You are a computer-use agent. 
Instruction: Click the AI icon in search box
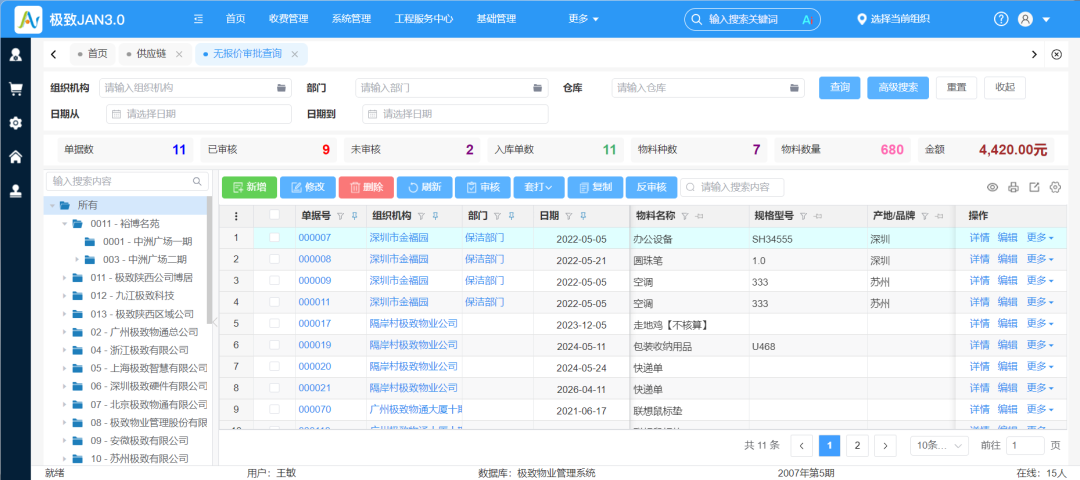808,19
